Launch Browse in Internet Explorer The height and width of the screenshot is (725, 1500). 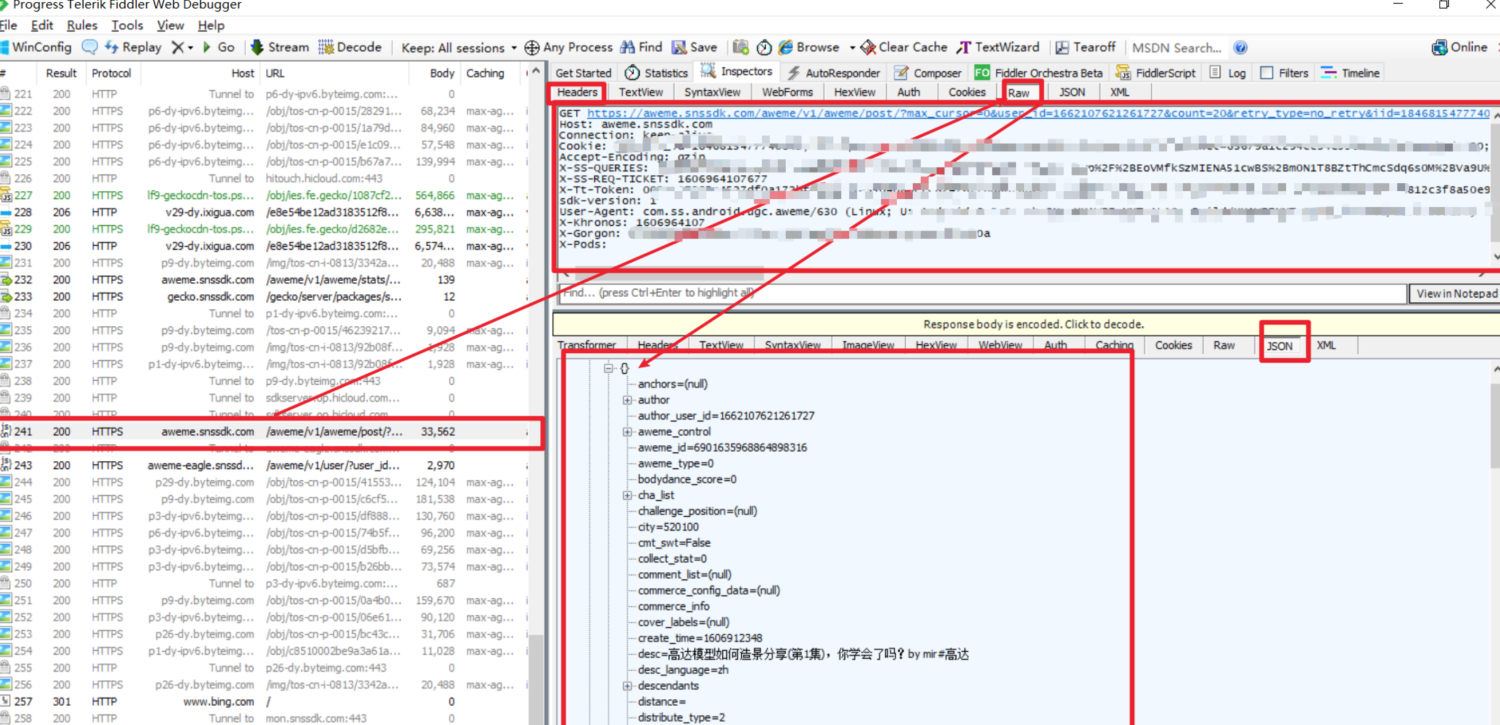[x=809, y=47]
